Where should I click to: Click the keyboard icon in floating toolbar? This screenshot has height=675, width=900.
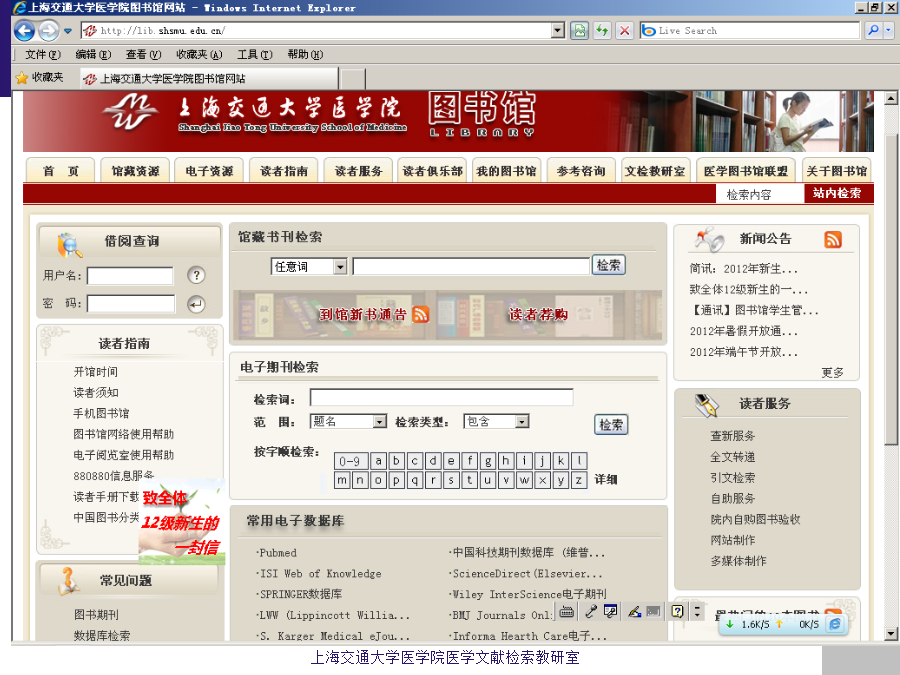567,612
